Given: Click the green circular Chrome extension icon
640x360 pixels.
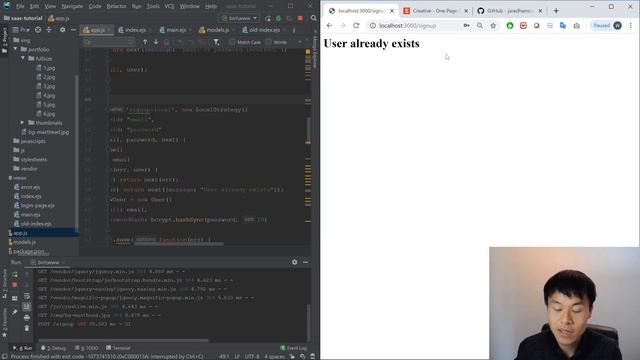Looking at the screenshot, I should [x=510, y=25].
